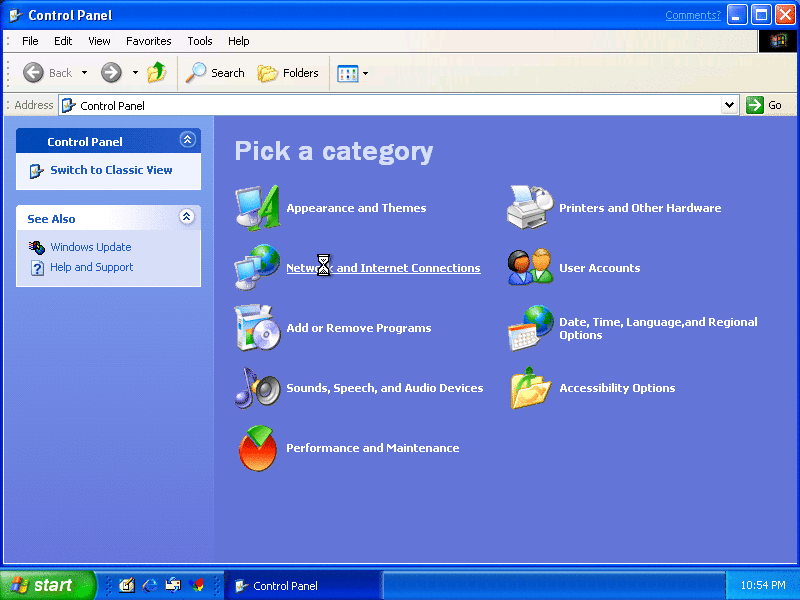800x600 pixels.
Task: Click the Windows flag throbber logo
Action: pos(778,41)
